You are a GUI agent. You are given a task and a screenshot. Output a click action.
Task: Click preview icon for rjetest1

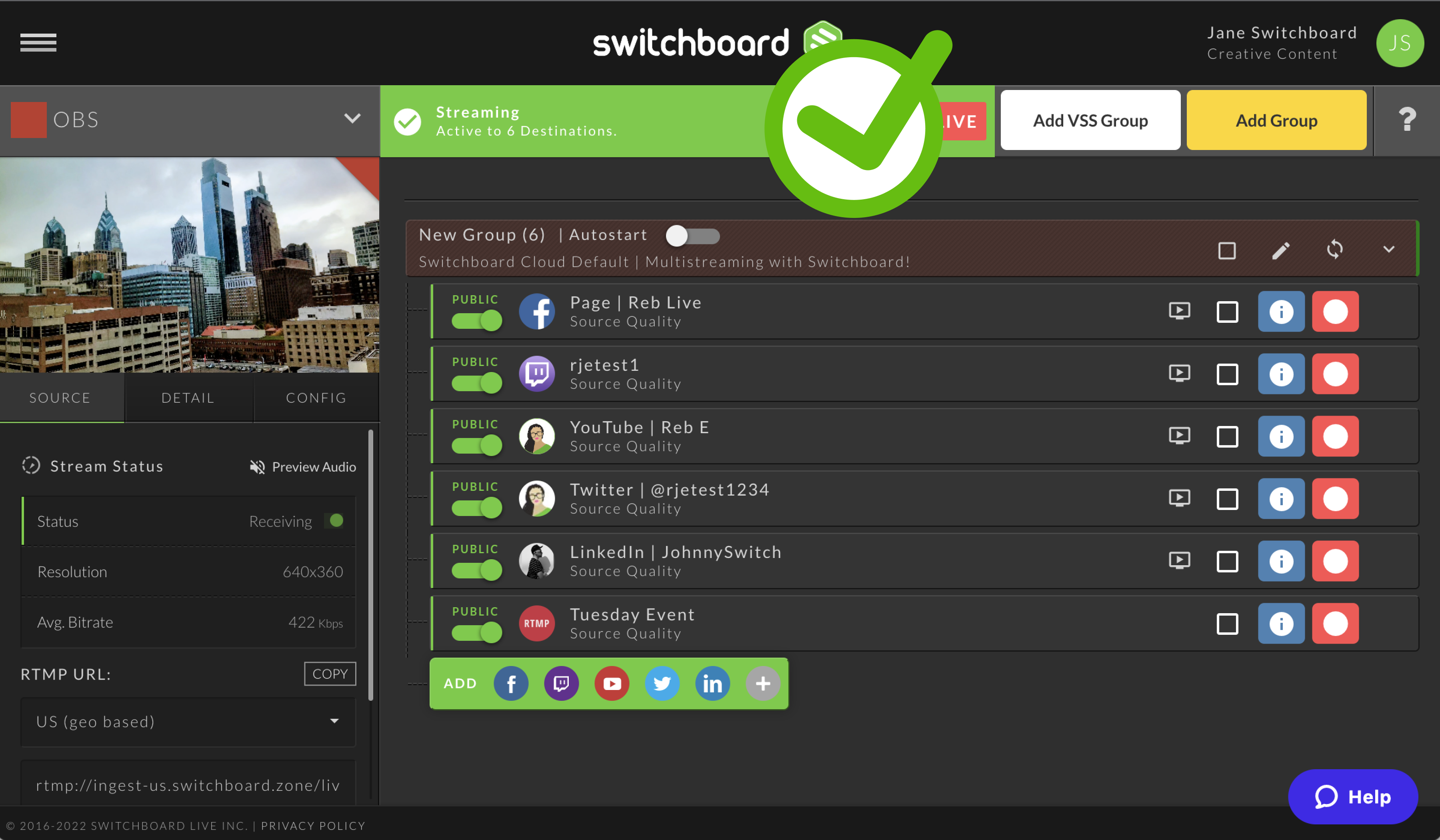[1180, 374]
